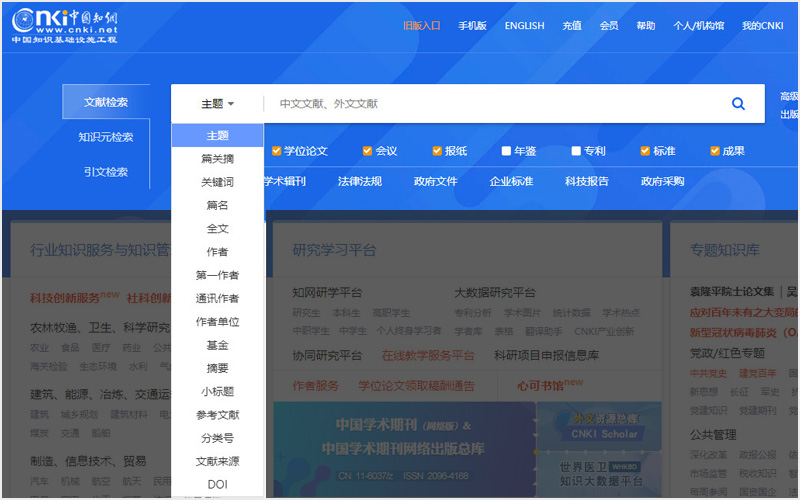The width and height of the screenshot is (800, 500).
Task: Toggle the 标准 checkbox
Action: 645,151
